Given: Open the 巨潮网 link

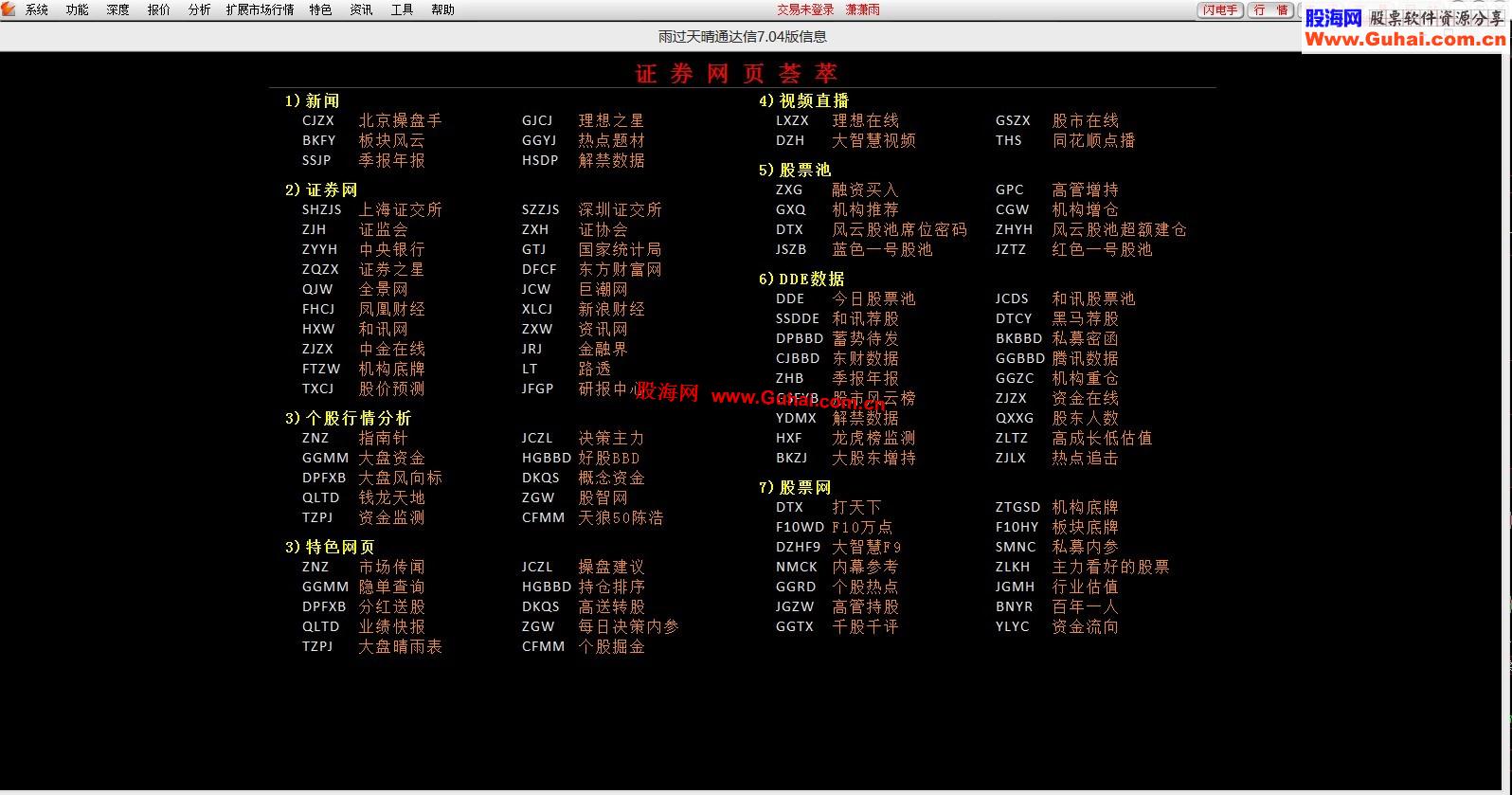Looking at the screenshot, I should pyautogui.click(x=603, y=289).
